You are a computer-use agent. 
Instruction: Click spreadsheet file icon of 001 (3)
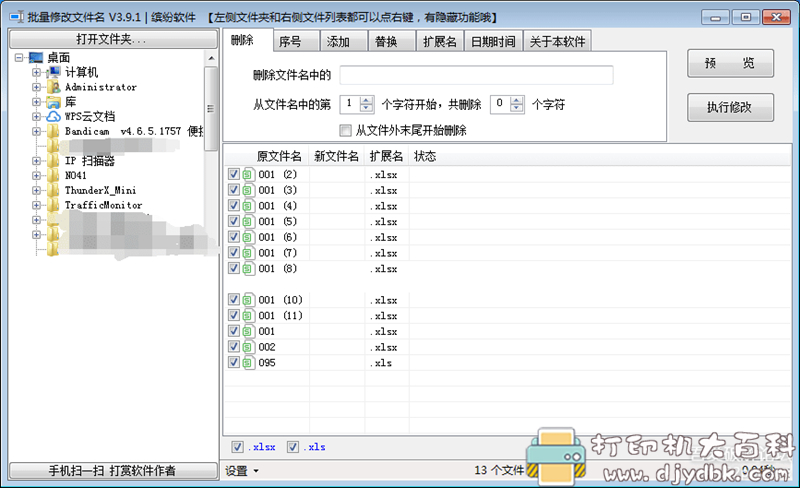(248, 190)
